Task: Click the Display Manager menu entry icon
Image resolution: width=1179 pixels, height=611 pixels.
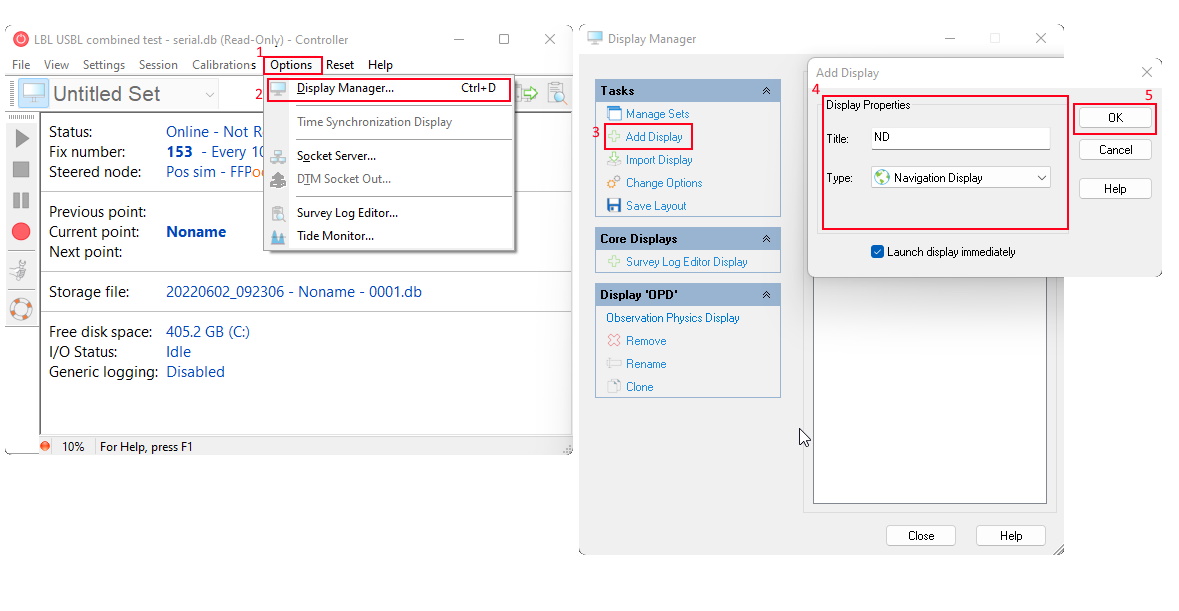Action: click(278, 89)
